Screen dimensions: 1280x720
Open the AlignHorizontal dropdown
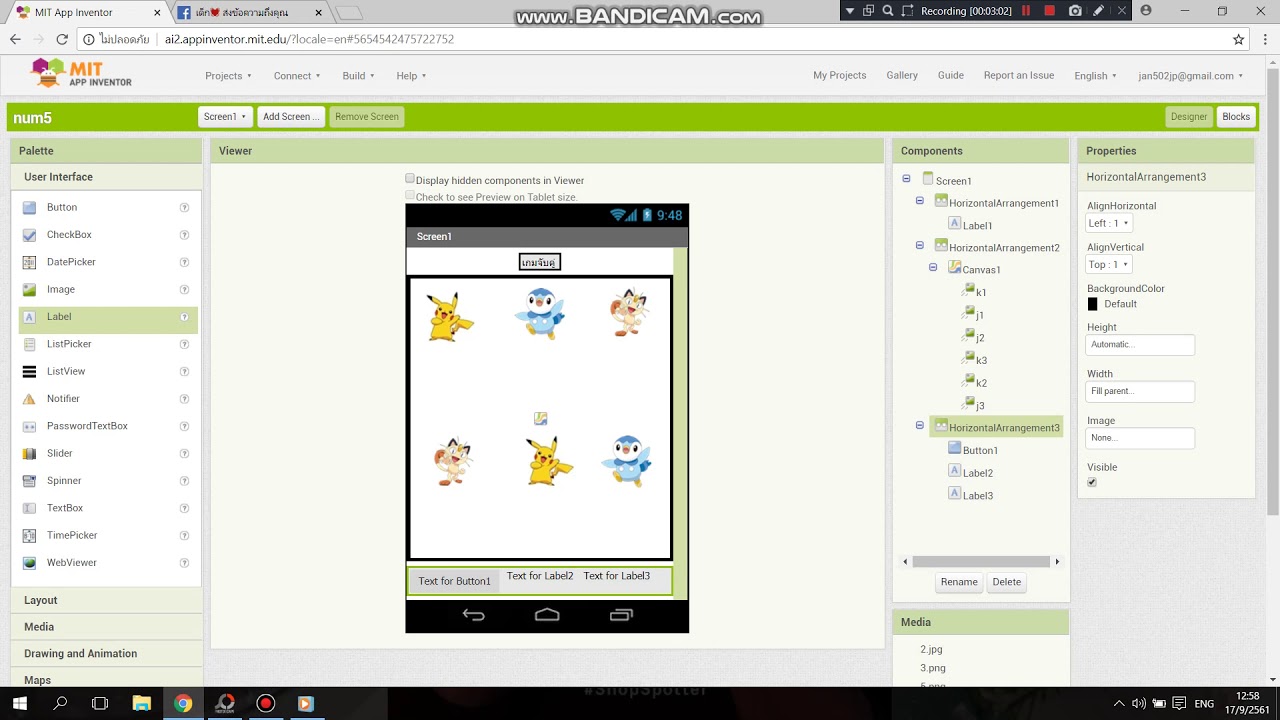point(1109,223)
